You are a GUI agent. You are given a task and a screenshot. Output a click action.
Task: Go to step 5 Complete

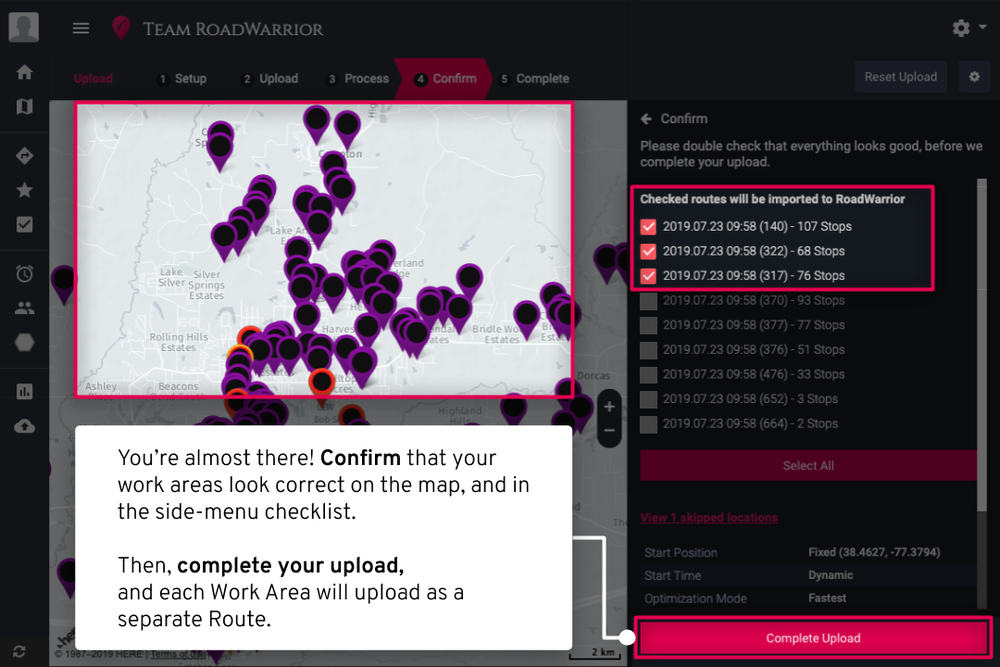tap(534, 78)
